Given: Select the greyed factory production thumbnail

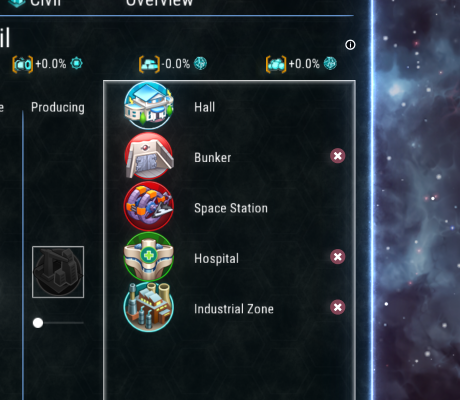Looking at the screenshot, I should [58, 272].
